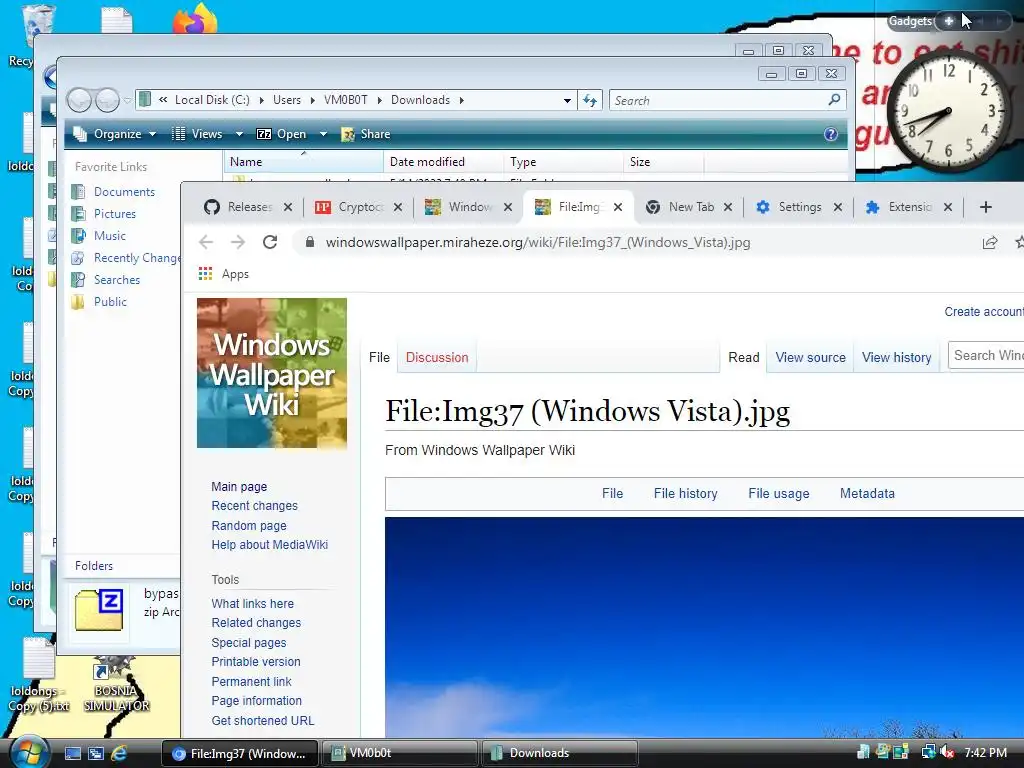Launch Internet Explorer from quick launch
1024x768 pixels.
pos(119,753)
